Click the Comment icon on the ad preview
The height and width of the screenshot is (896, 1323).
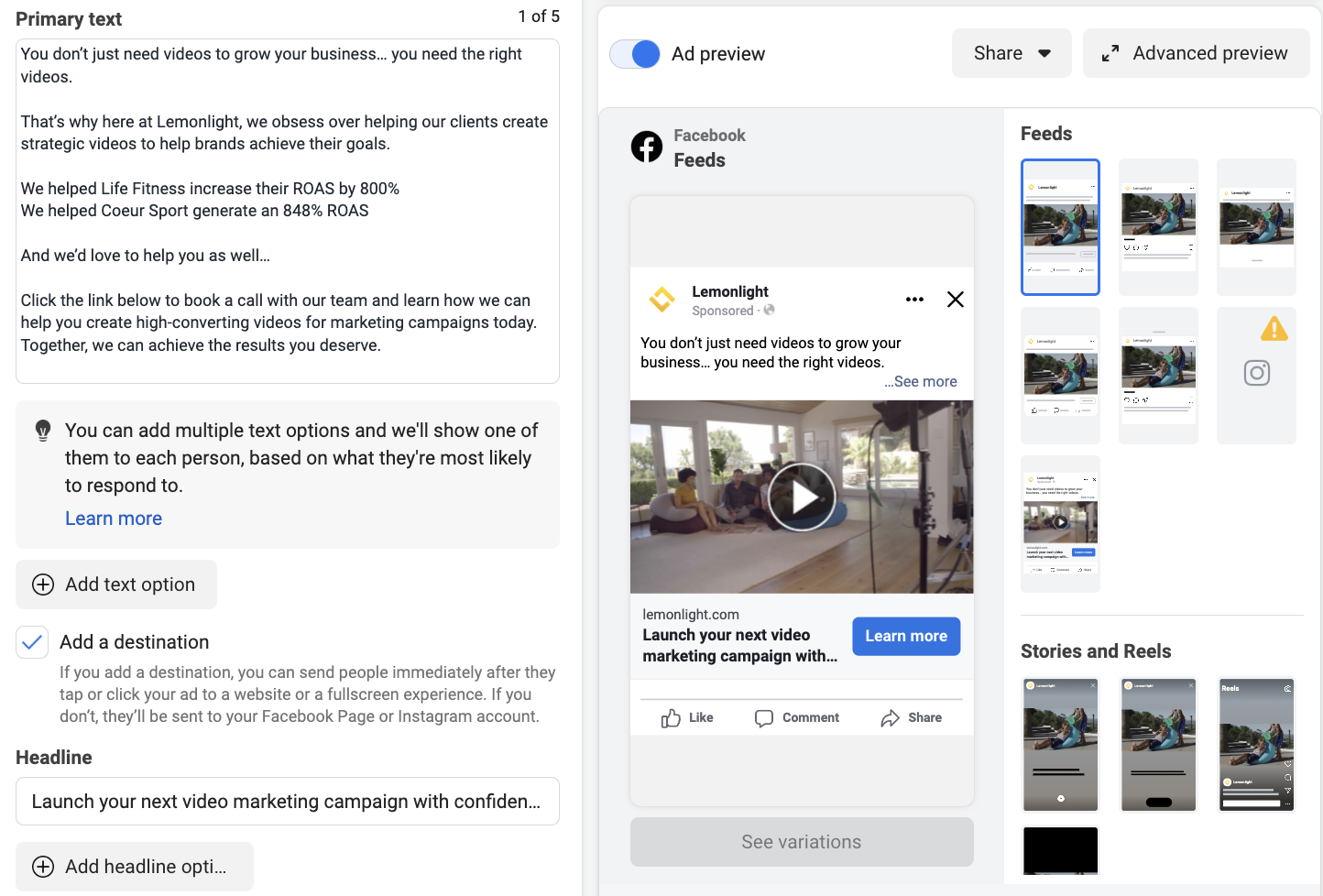(x=763, y=717)
